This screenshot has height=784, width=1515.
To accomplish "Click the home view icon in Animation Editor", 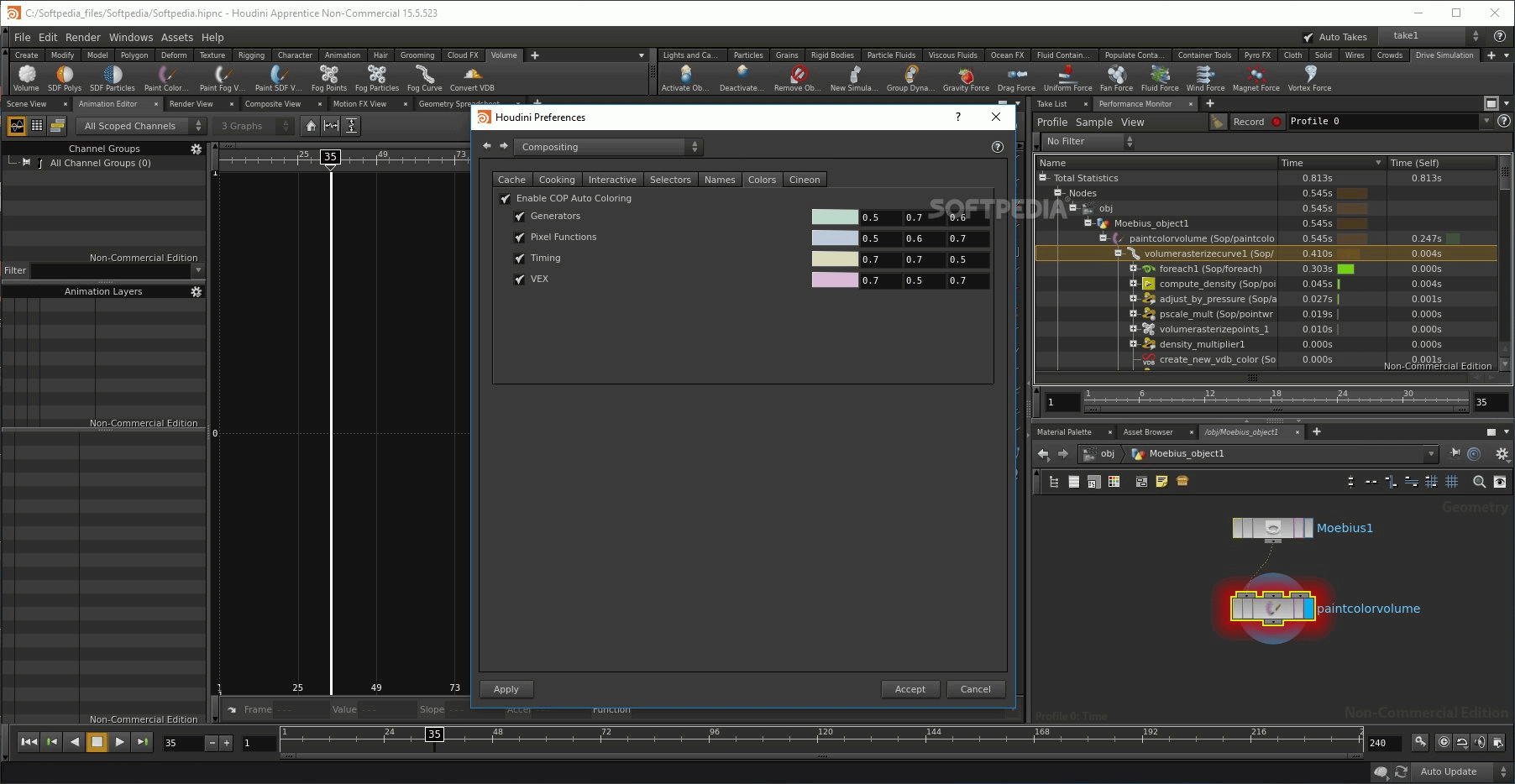I will point(311,126).
